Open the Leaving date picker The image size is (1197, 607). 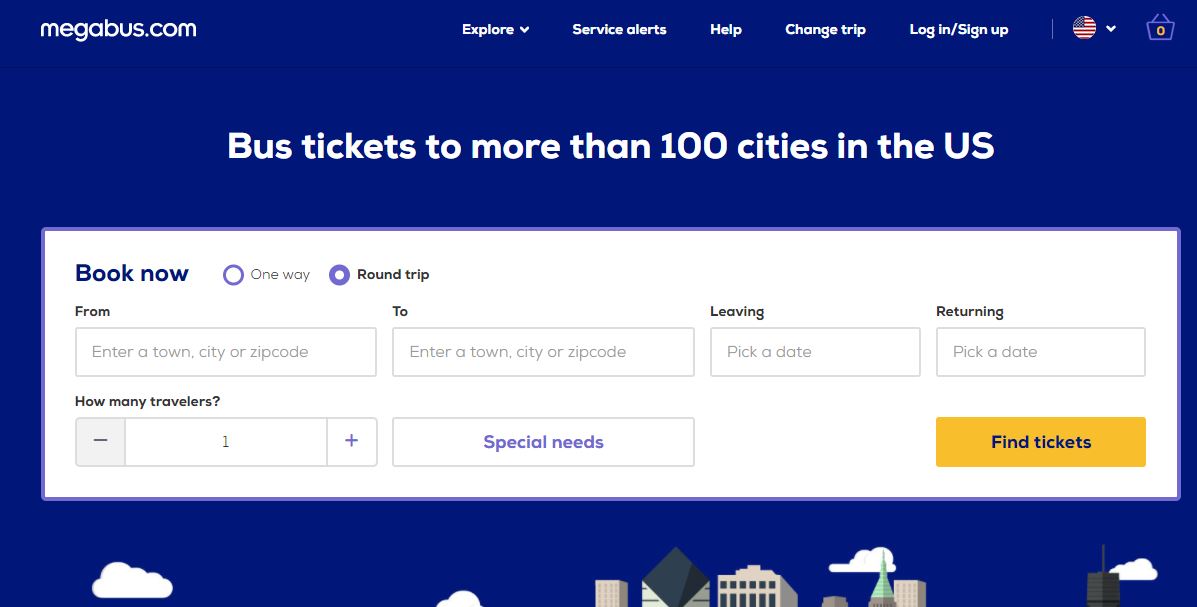(x=815, y=352)
